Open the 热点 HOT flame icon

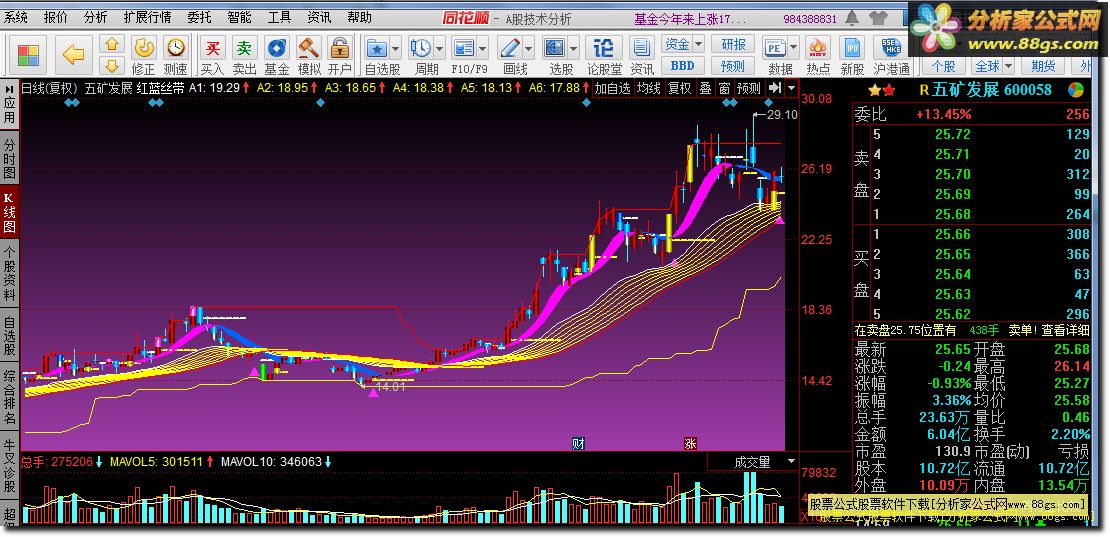[818, 48]
